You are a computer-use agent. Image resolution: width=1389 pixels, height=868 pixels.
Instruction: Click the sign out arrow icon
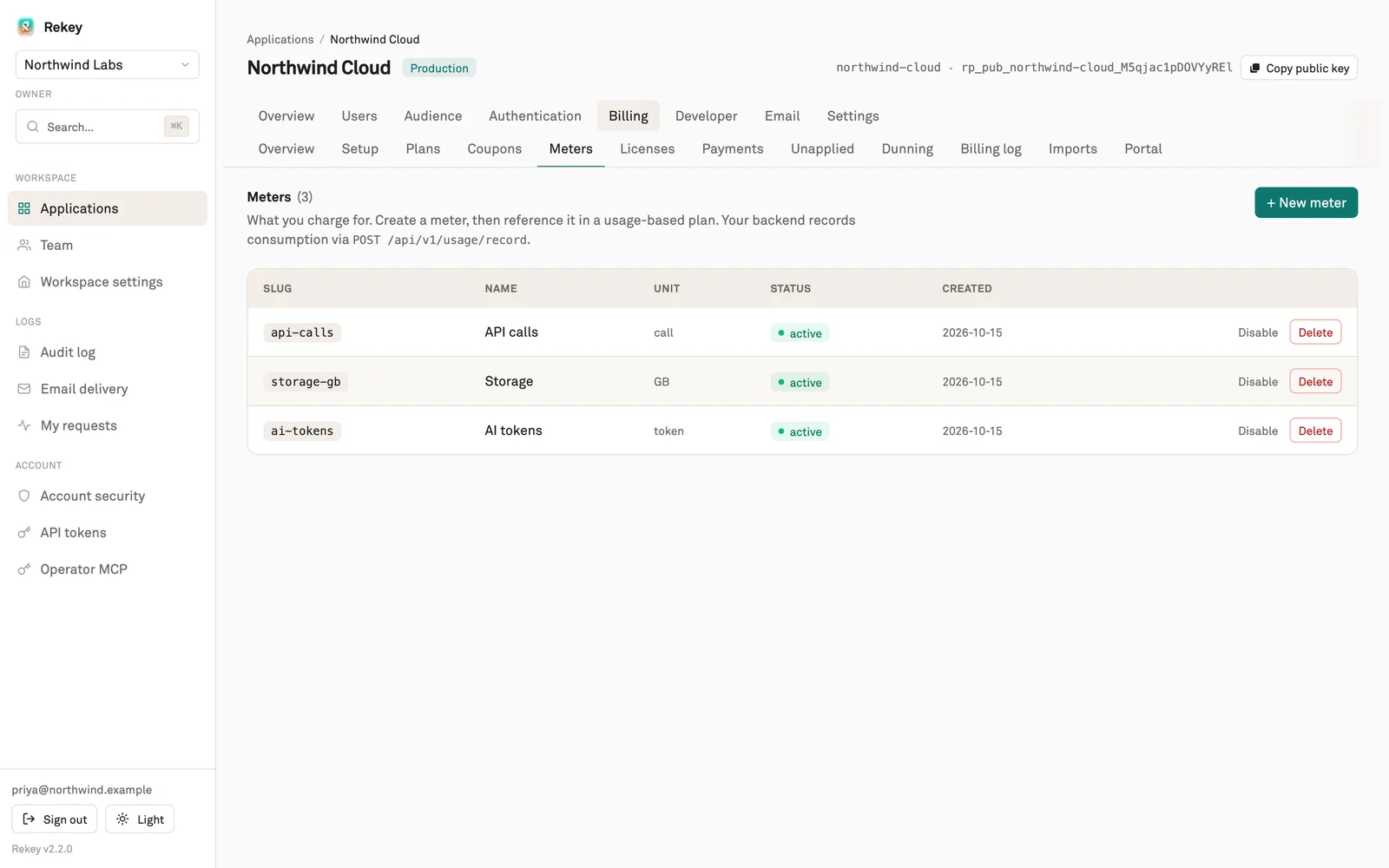[29, 819]
